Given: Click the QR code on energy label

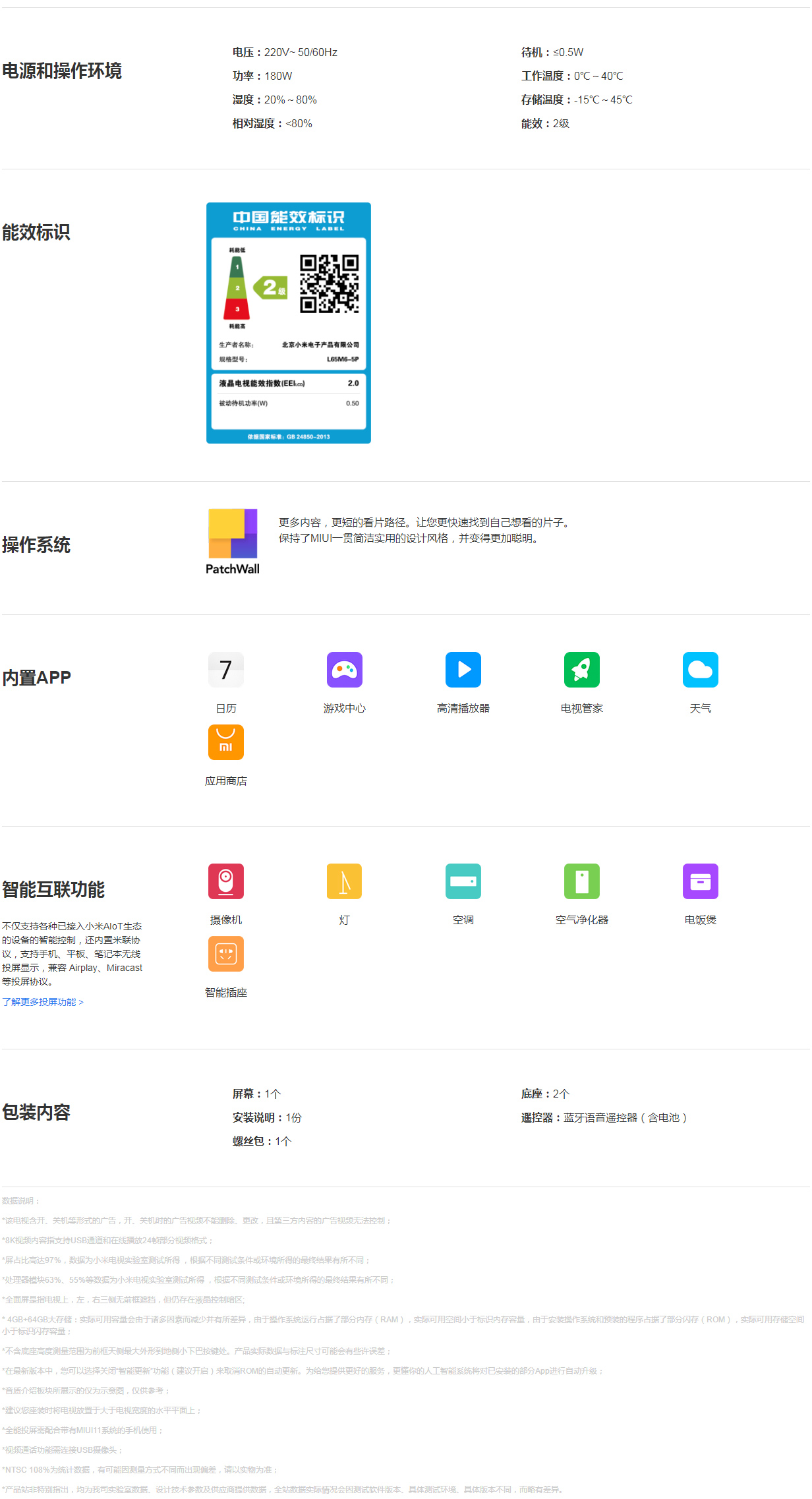Looking at the screenshot, I should pos(329,283).
